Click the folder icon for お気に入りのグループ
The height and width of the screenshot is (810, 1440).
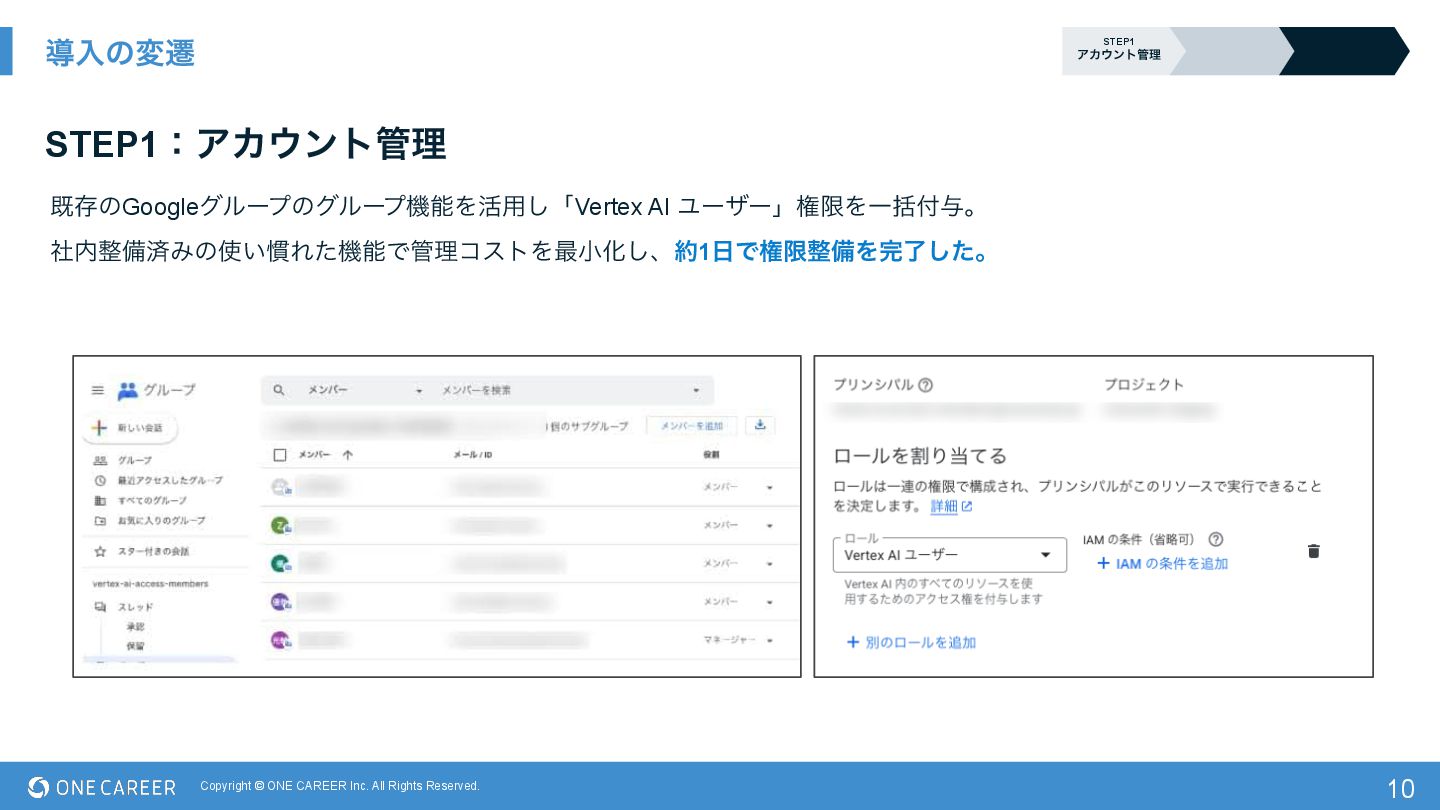[x=100, y=521]
